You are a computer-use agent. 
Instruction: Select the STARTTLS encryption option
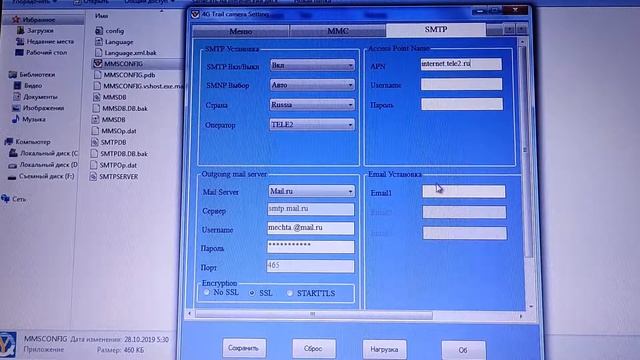click(290, 293)
